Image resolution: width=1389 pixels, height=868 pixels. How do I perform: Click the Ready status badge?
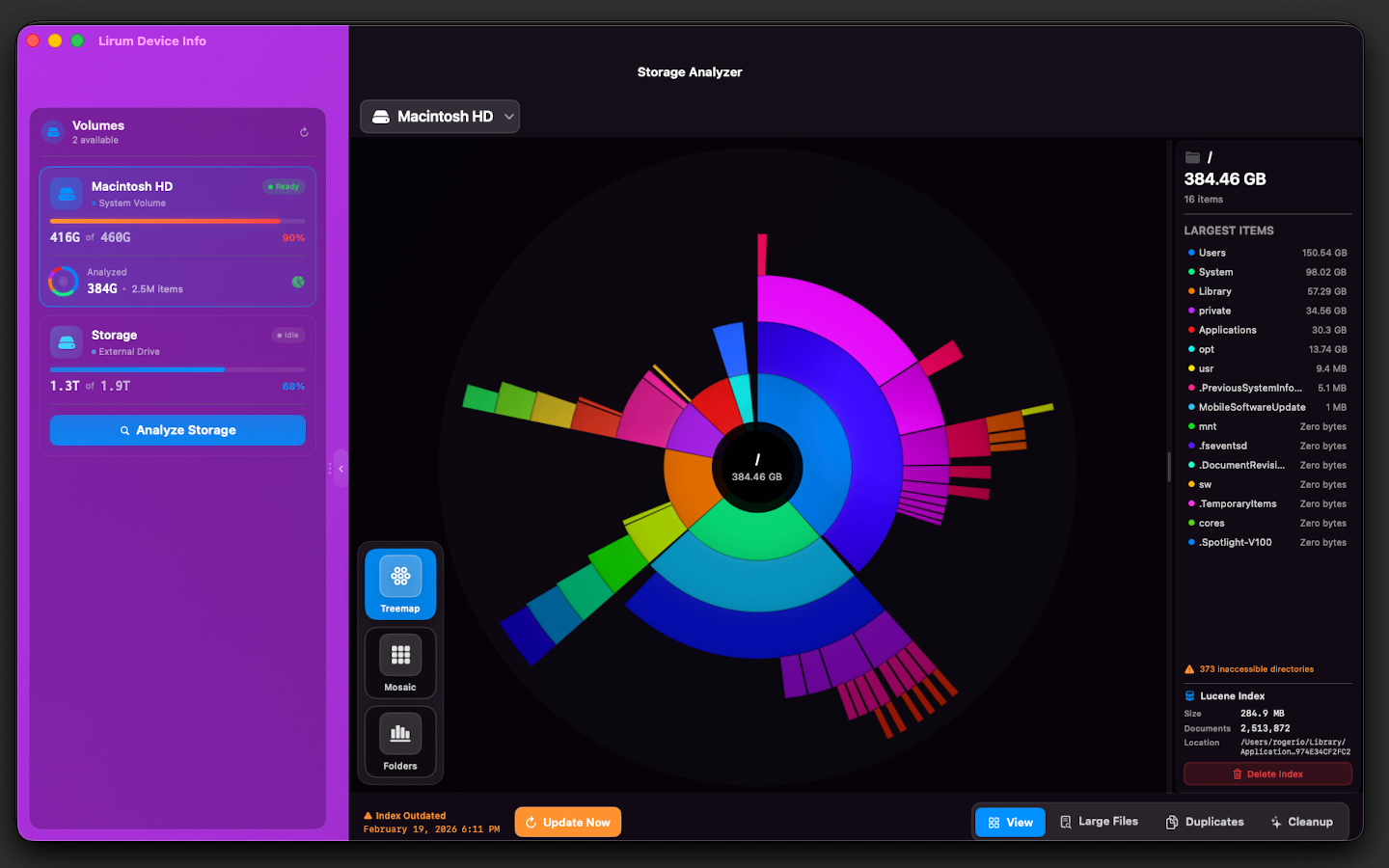(x=285, y=187)
